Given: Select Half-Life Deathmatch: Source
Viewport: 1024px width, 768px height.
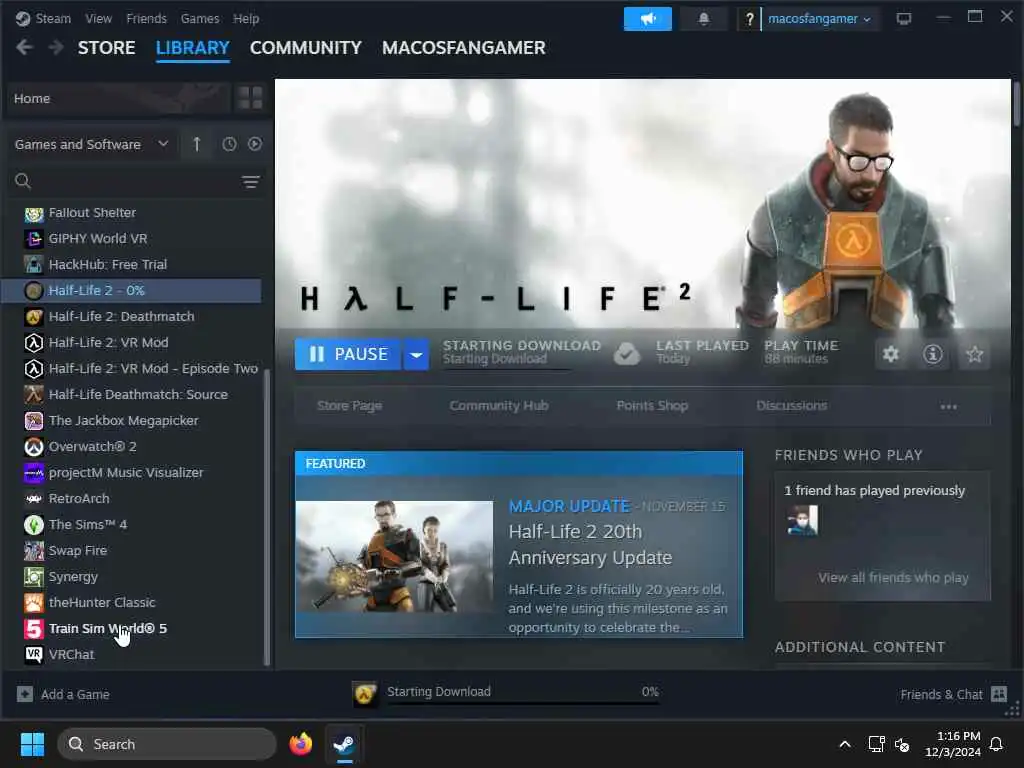Looking at the screenshot, I should click(x=131, y=394).
